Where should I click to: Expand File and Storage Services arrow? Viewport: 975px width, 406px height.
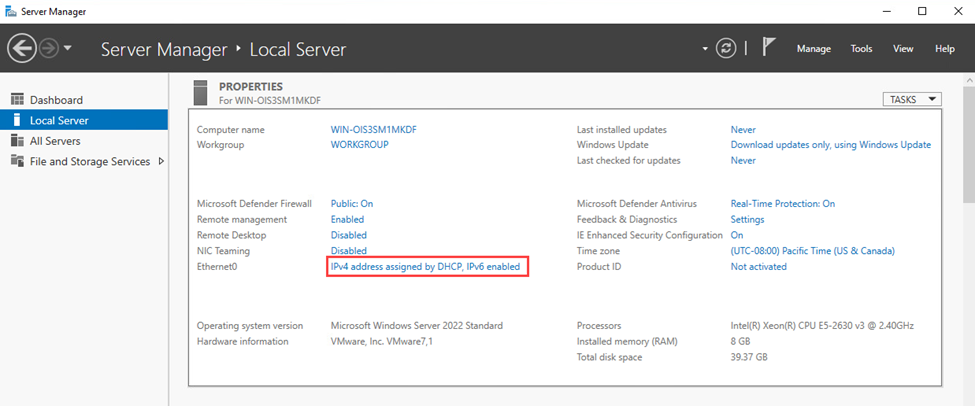(x=161, y=161)
